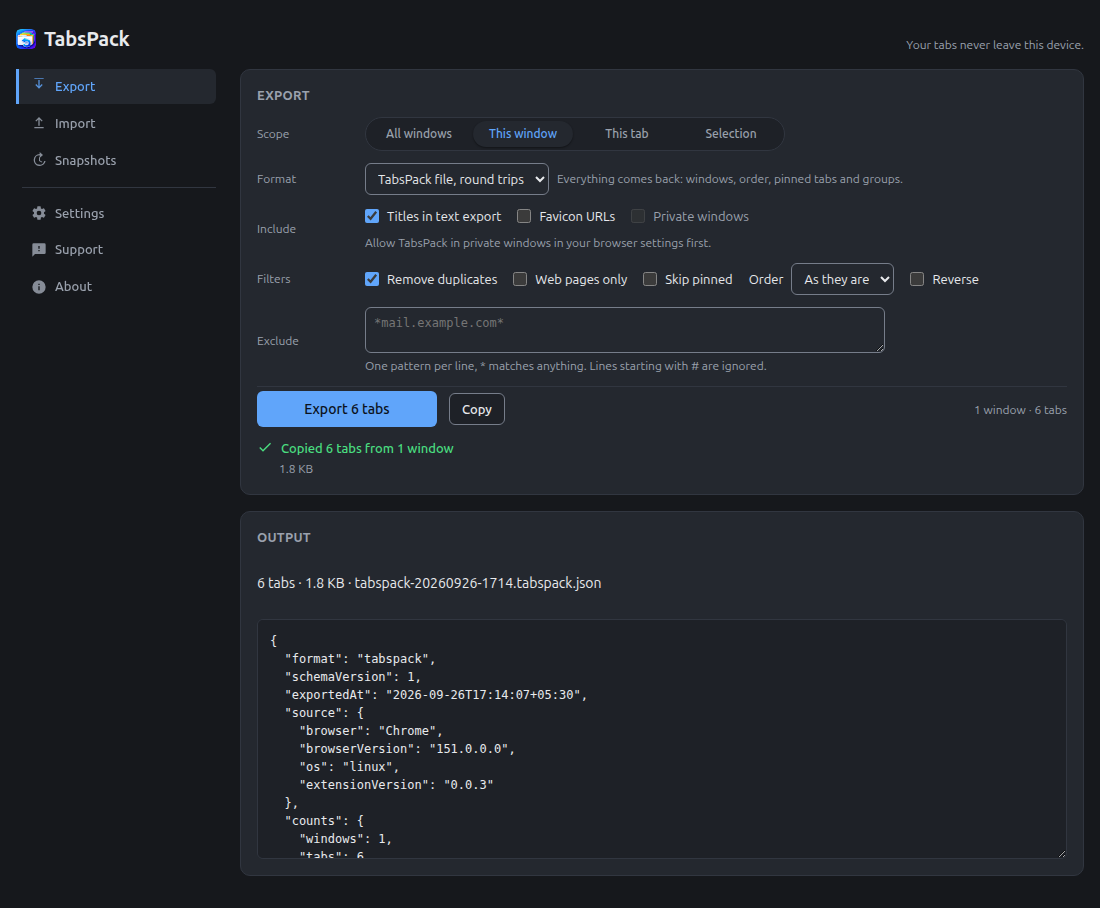Screen dimensions: 1100x908
Task: Click the Snapshots history clock icon
Action: pos(39,160)
